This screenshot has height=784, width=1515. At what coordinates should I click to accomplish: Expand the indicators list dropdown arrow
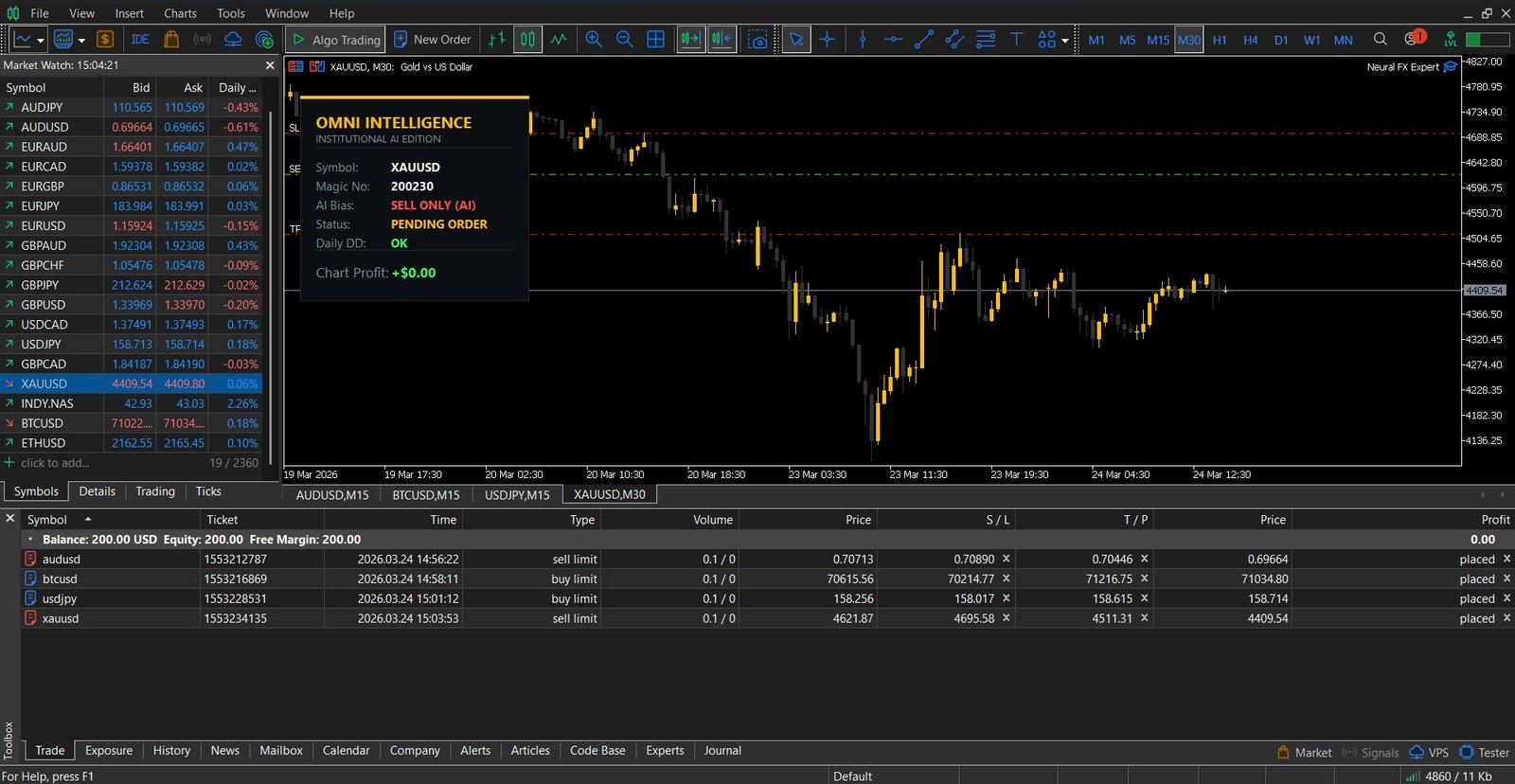81,40
